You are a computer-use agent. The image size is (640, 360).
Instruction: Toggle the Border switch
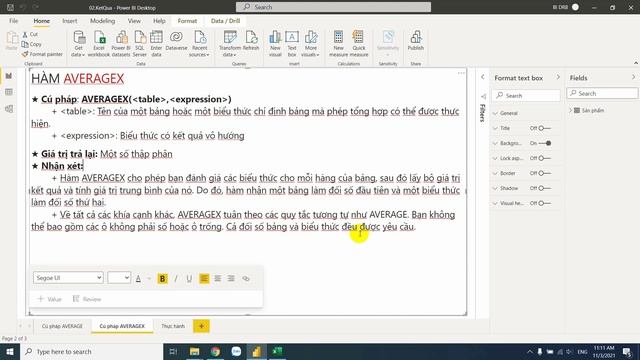[544, 173]
